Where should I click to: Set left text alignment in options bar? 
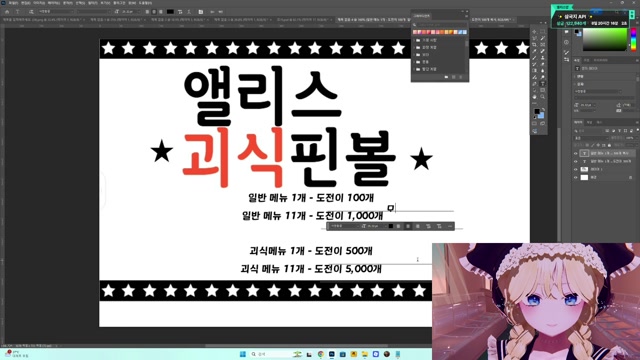point(147,12)
